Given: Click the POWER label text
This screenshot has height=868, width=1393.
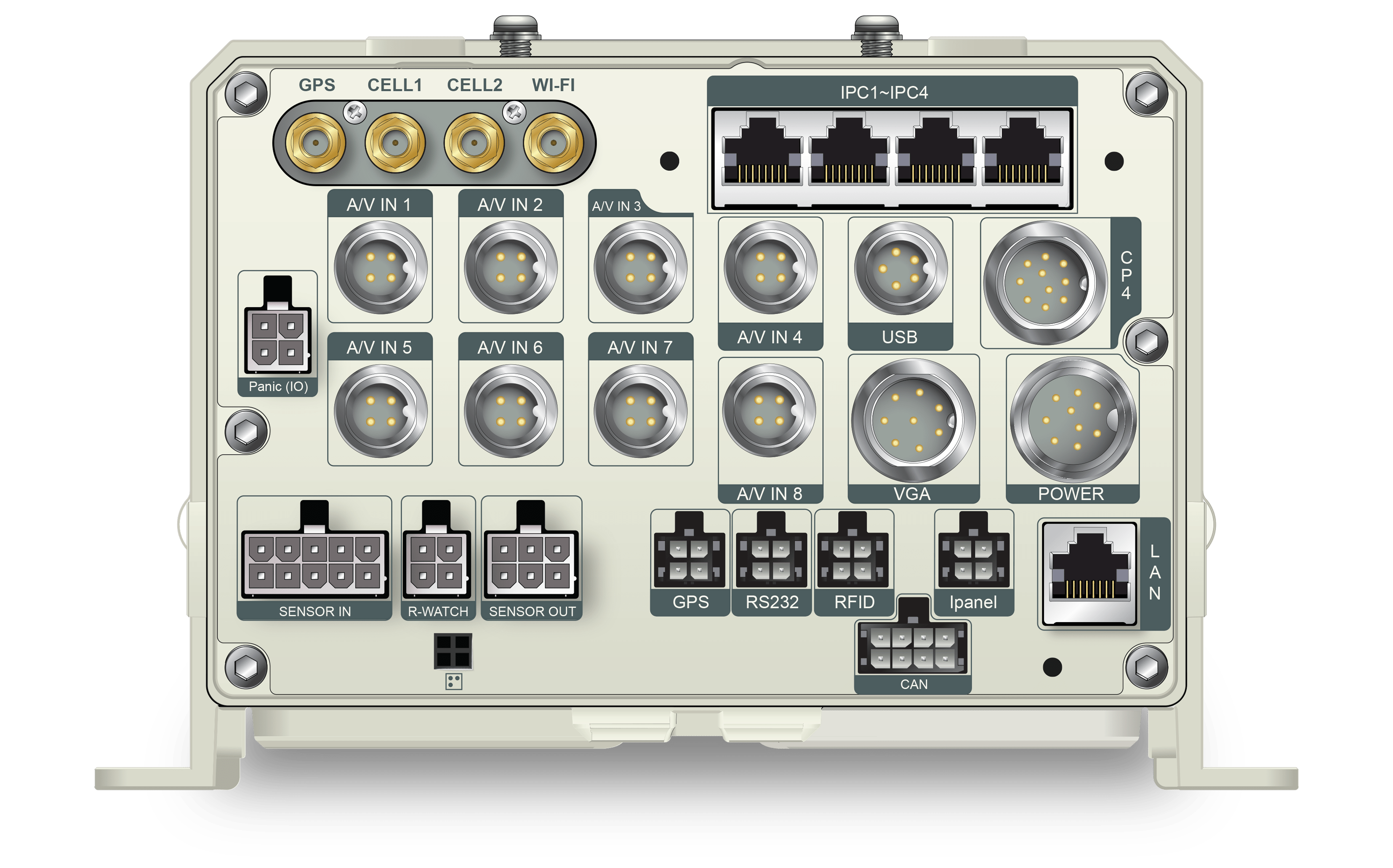Looking at the screenshot, I should 1071,494.
